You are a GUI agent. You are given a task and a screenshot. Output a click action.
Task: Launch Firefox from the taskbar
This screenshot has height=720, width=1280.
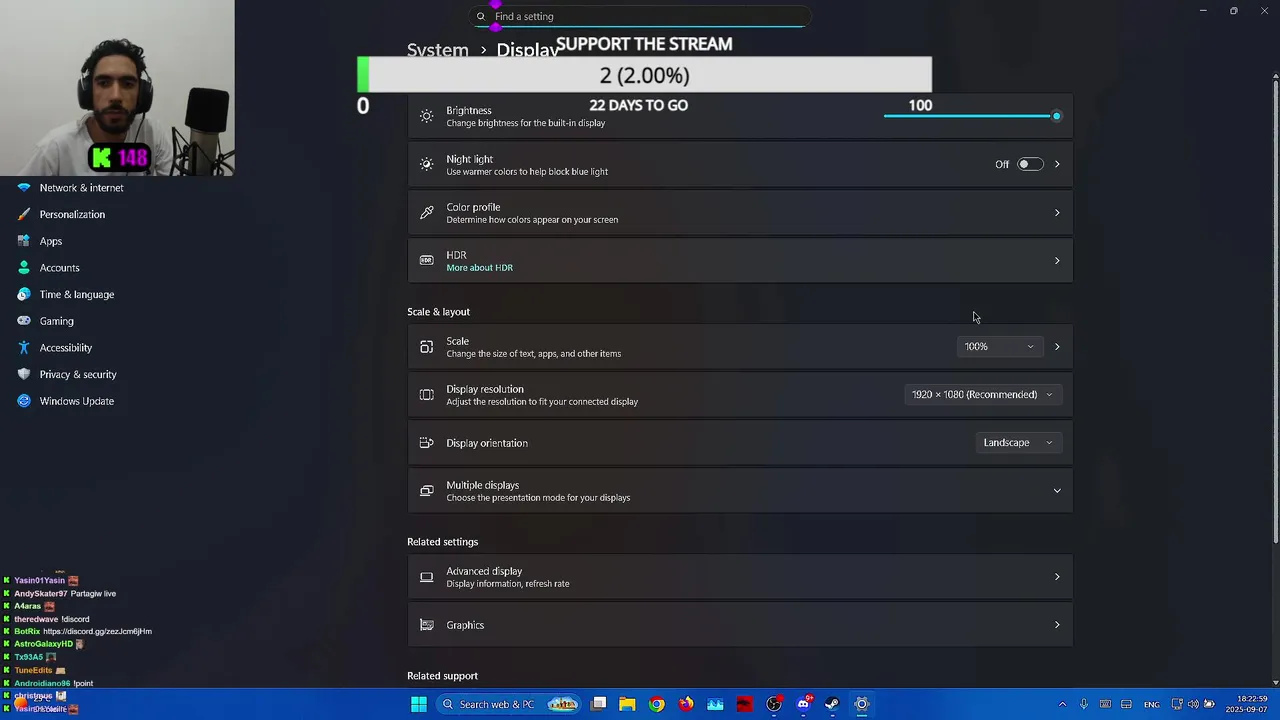[686, 704]
